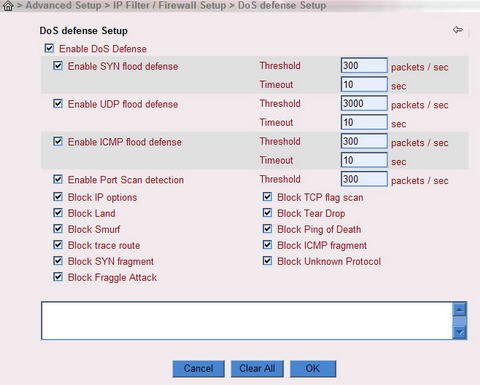Uncheck Block trace route
Image resolution: width=480 pixels, height=385 pixels.
pyautogui.click(x=58, y=245)
